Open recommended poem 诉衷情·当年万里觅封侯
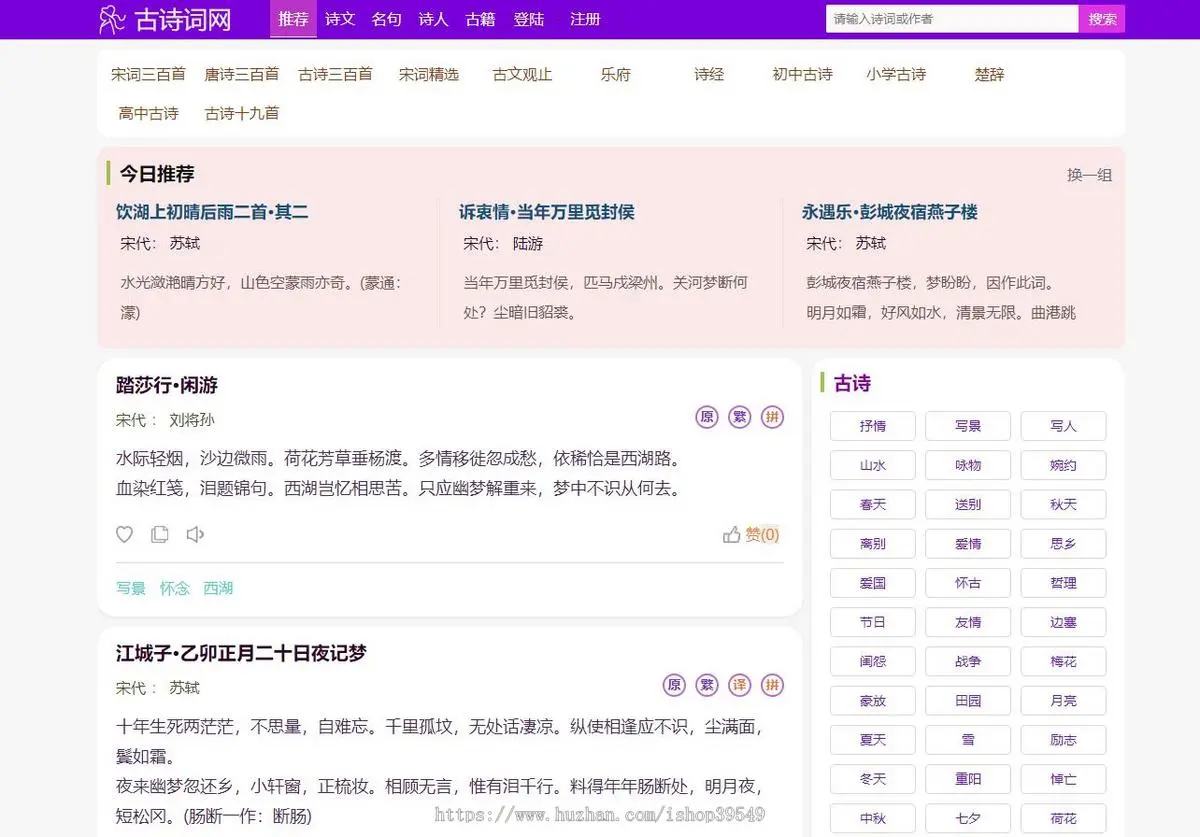 (547, 212)
